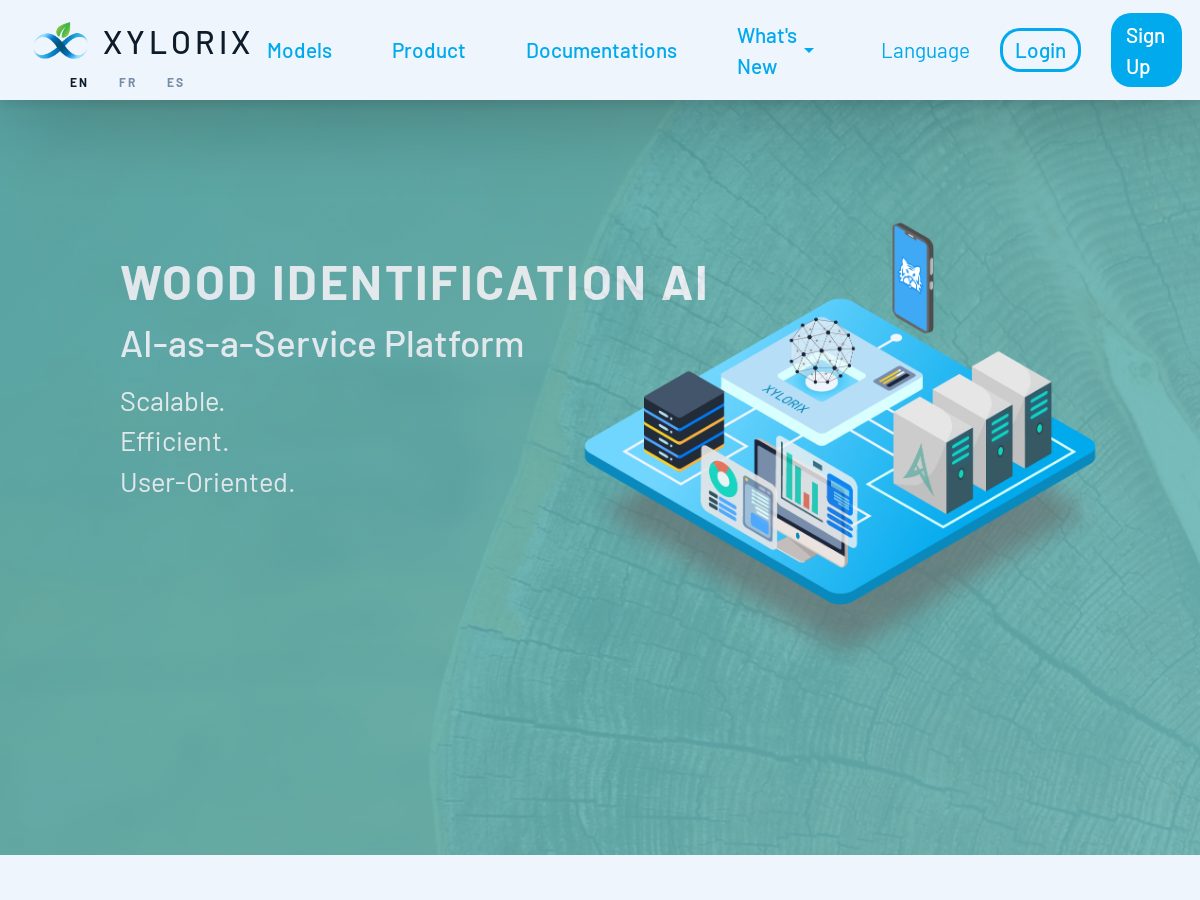
Task: Open the Models menu item
Action: (299, 50)
